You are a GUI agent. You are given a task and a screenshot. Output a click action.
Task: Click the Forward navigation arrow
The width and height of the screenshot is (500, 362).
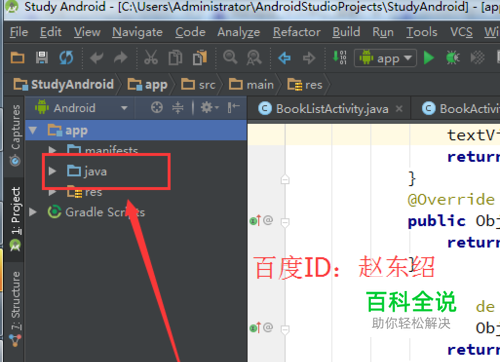click(309, 58)
